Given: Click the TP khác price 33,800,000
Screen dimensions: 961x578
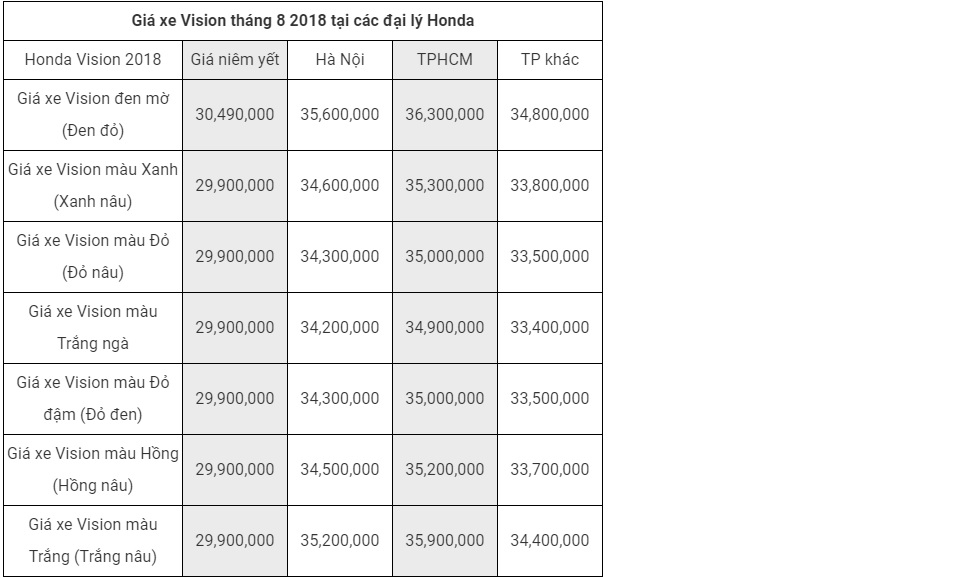Looking at the screenshot, I should [550, 185].
